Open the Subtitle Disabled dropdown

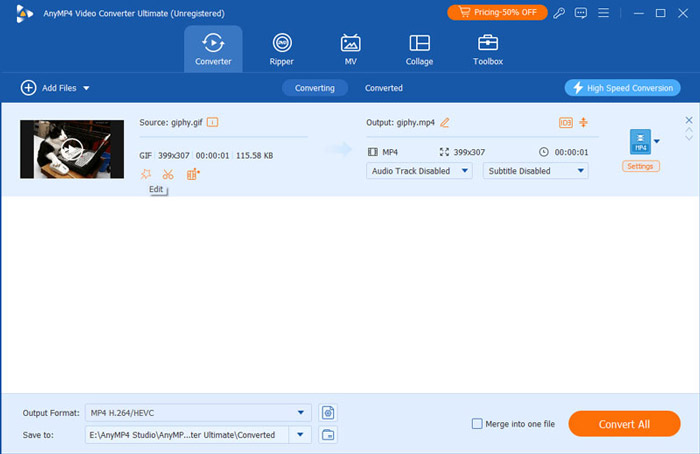(535, 171)
